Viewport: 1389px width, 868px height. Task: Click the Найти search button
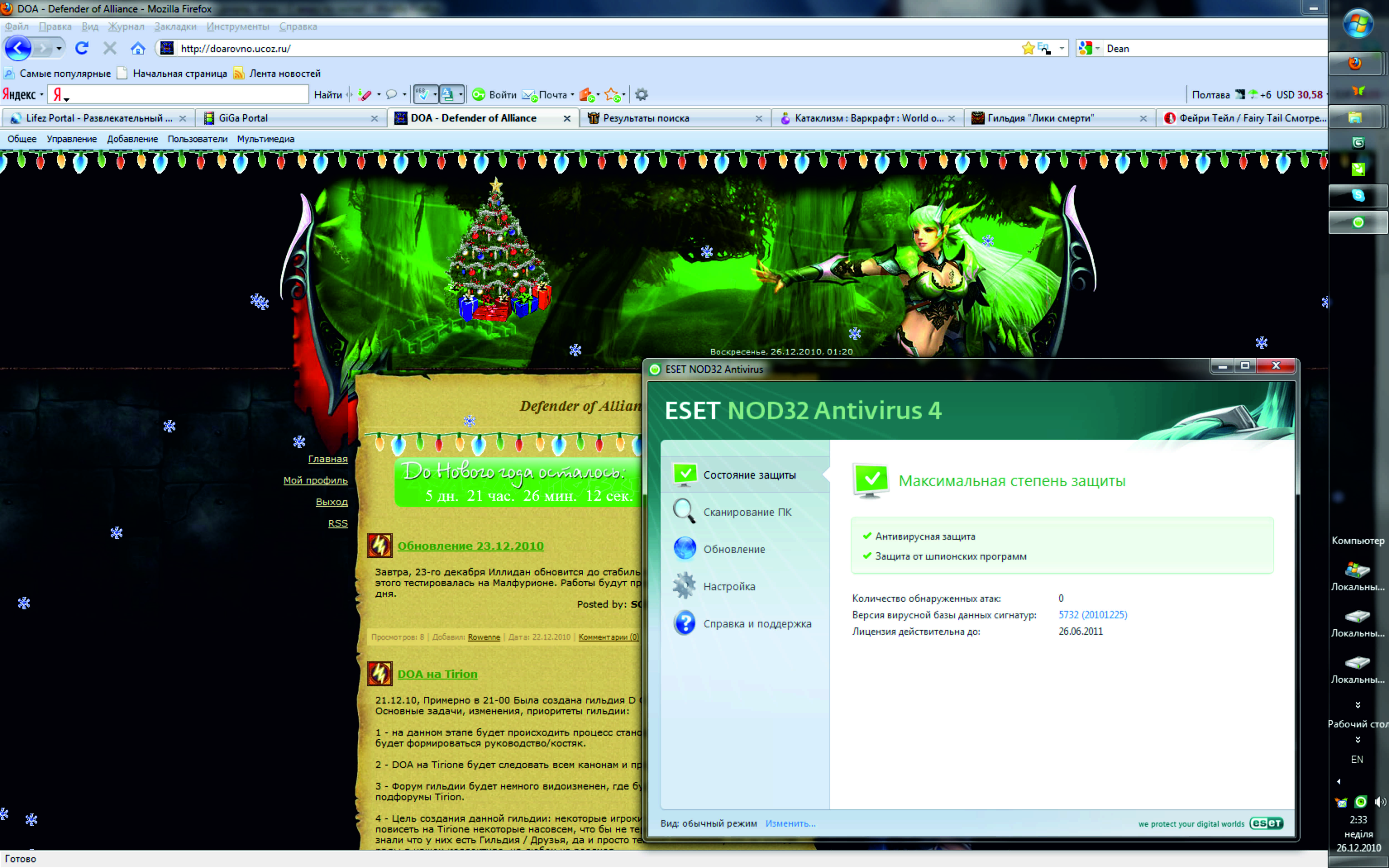click(328, 95)
